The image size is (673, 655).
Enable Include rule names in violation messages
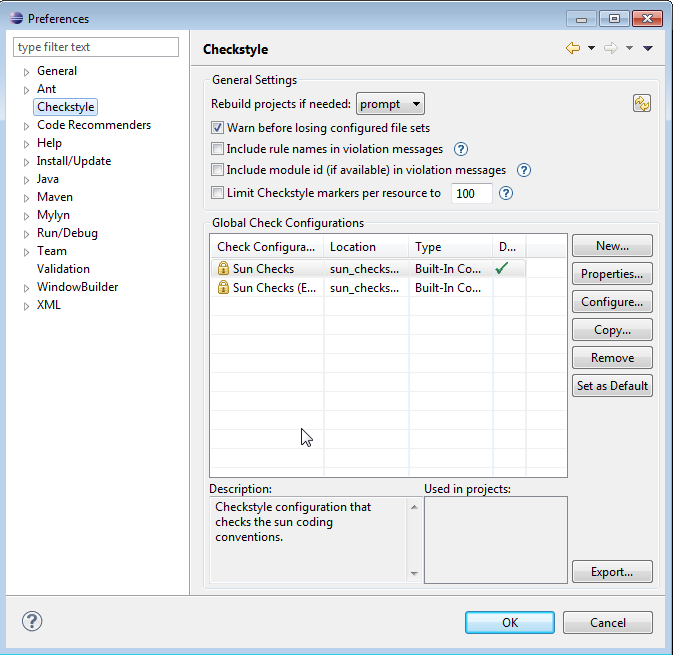pos(217,149)
